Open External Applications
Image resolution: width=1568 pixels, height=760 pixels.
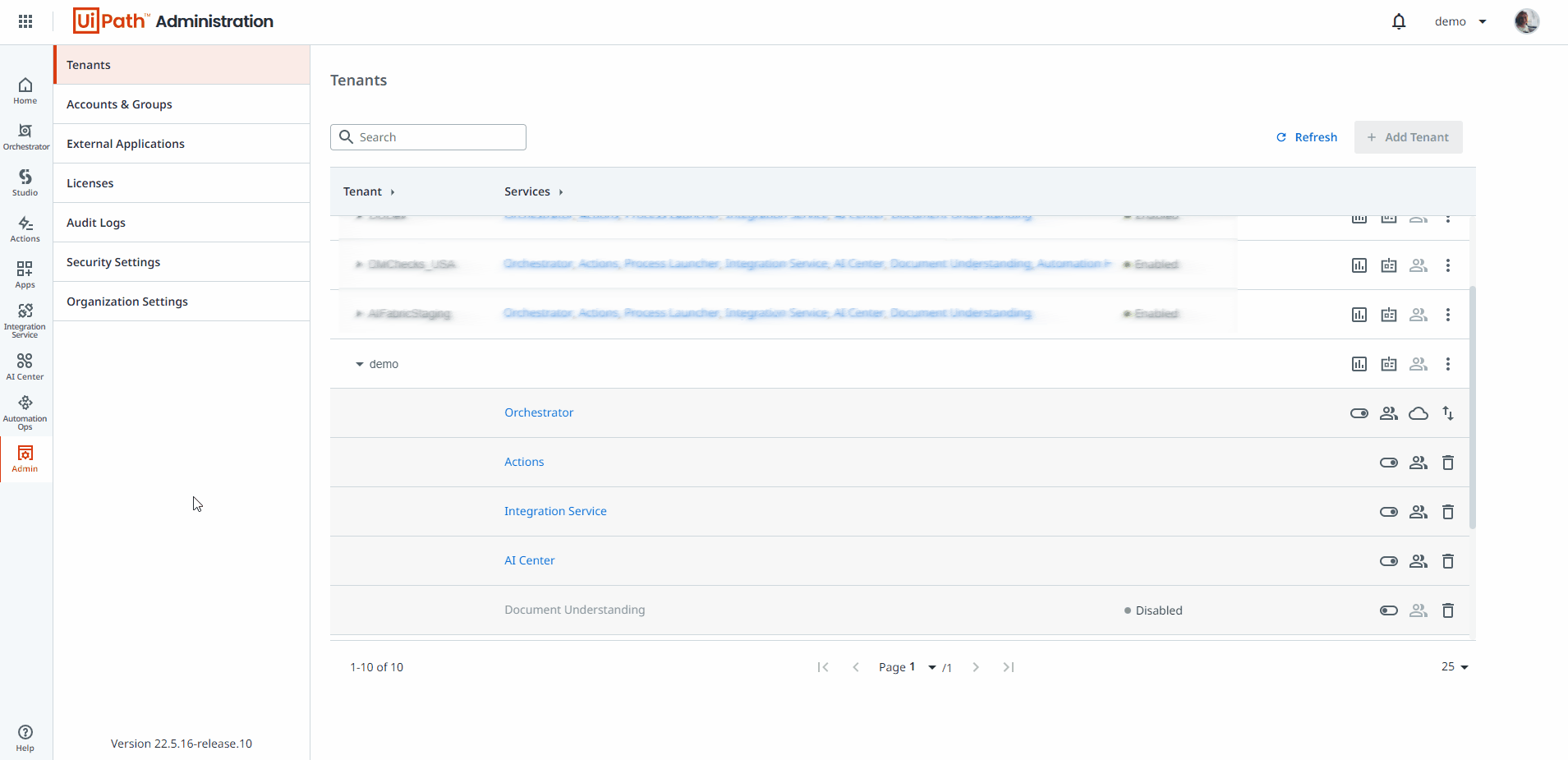pos(182,144)
